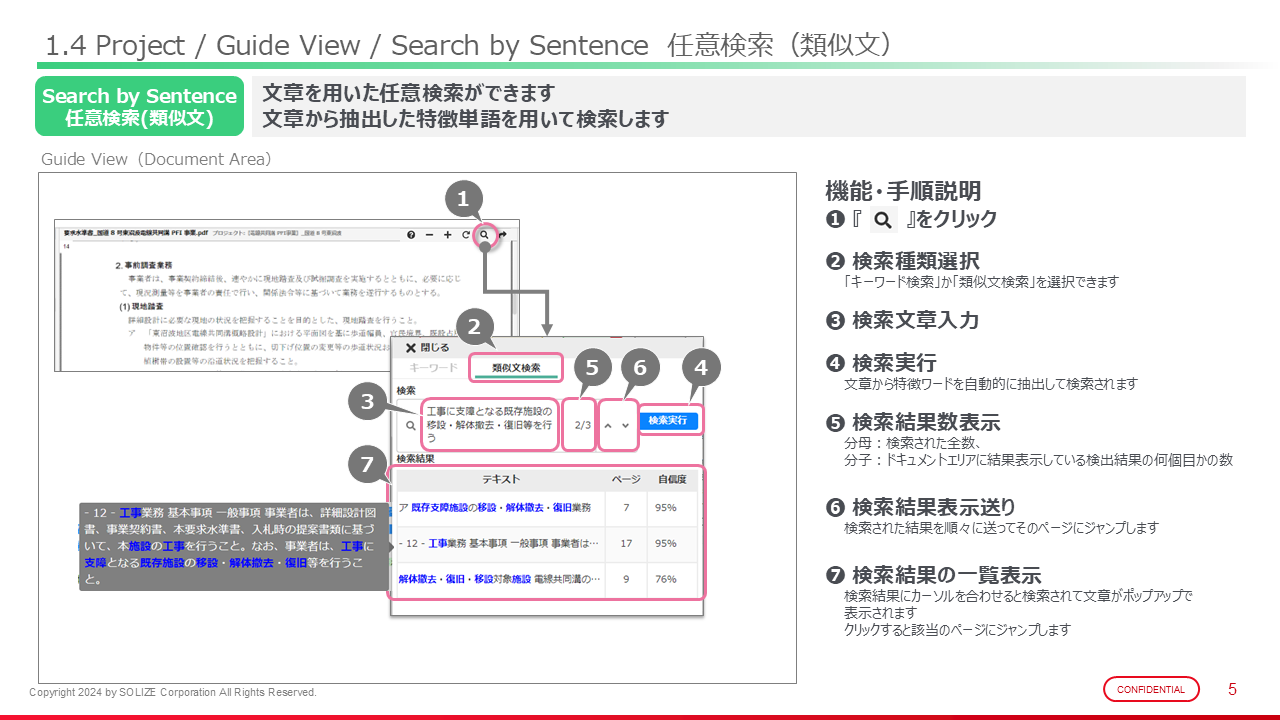Click the 自信度 column header
1280x720 pixels.
point(672,479)
